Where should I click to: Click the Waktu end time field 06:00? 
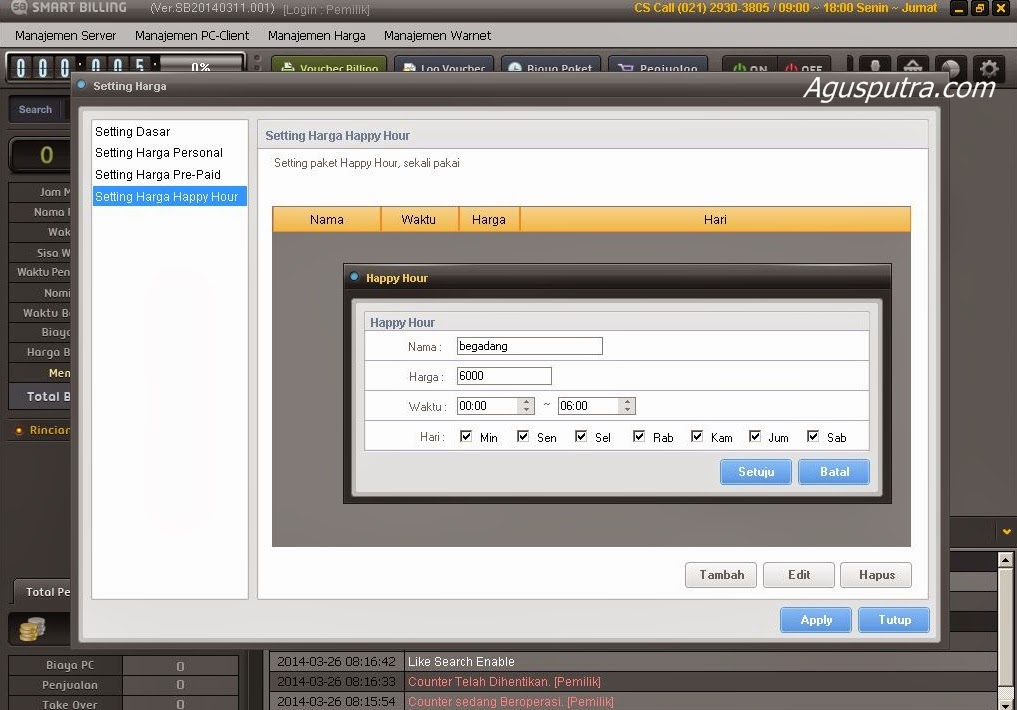click(589, 406)
